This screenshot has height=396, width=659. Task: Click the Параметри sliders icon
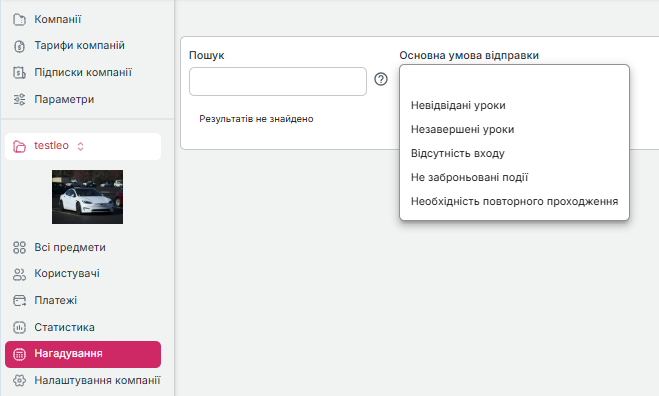(x=19, y=100)
